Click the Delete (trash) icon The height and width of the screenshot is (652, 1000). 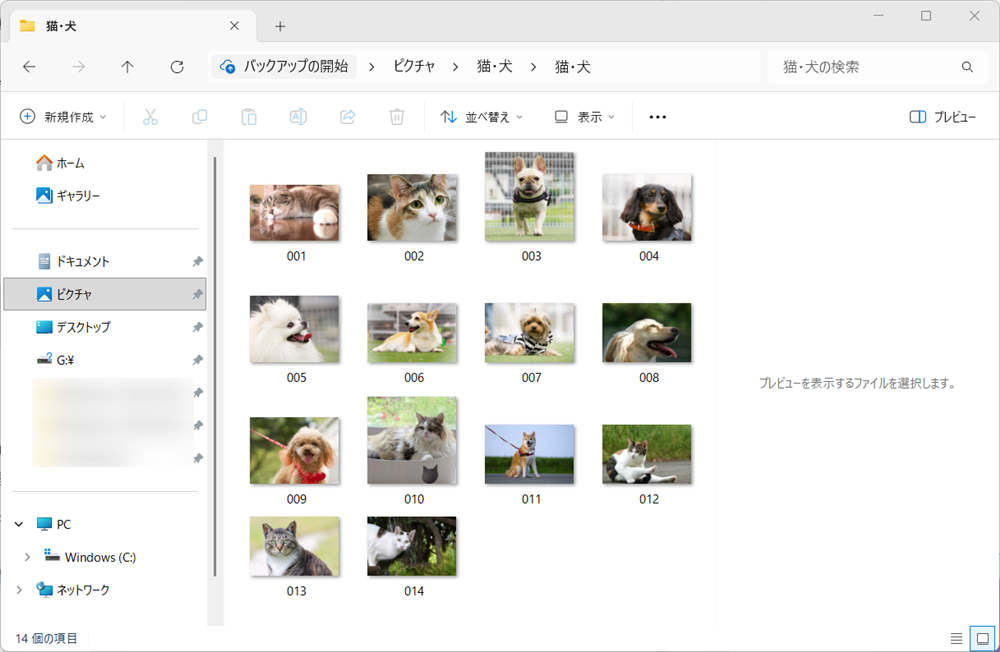coord(396,116)
